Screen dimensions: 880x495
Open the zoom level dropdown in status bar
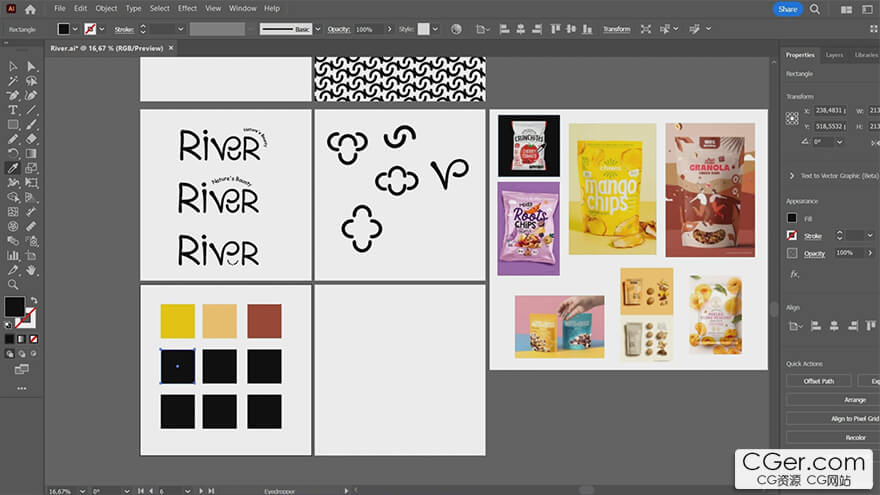coord(82,491)
